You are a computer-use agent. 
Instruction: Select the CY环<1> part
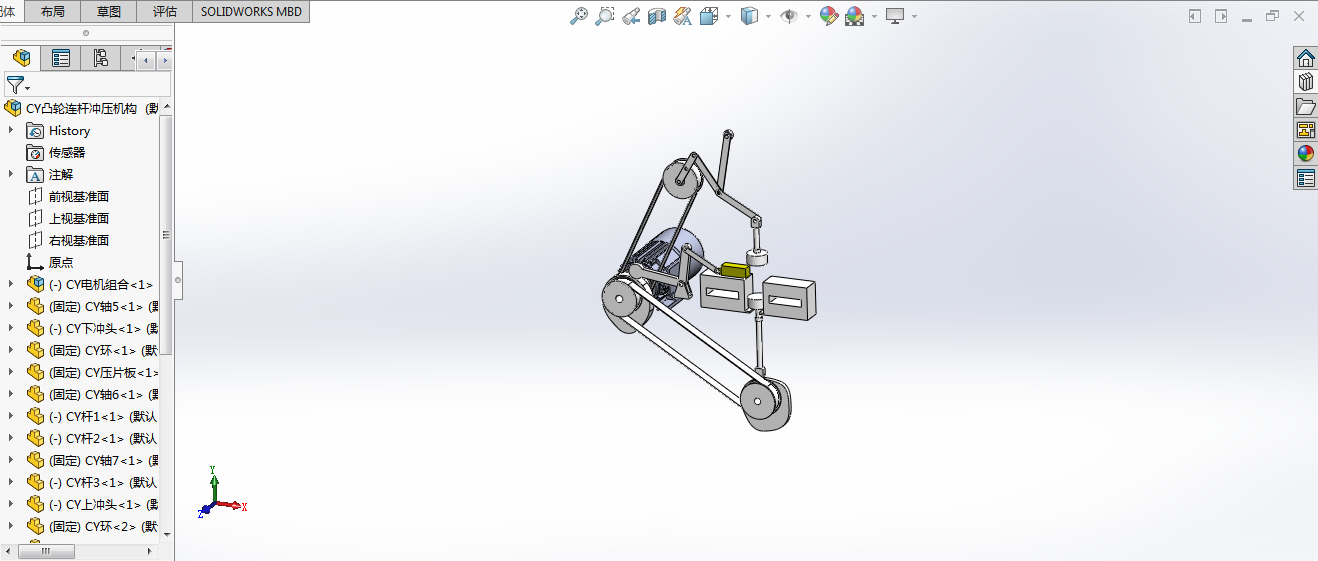pyautogui.click(x=103, y=350)
